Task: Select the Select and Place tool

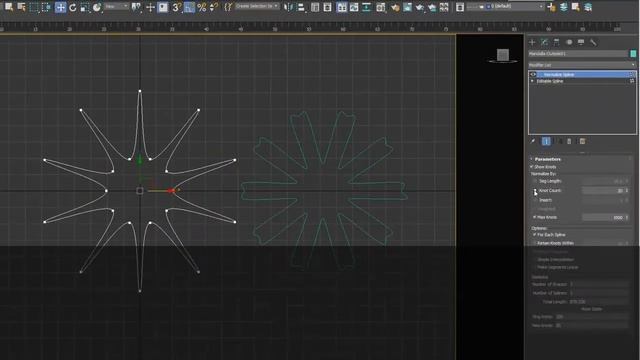Action: (97, 7)
